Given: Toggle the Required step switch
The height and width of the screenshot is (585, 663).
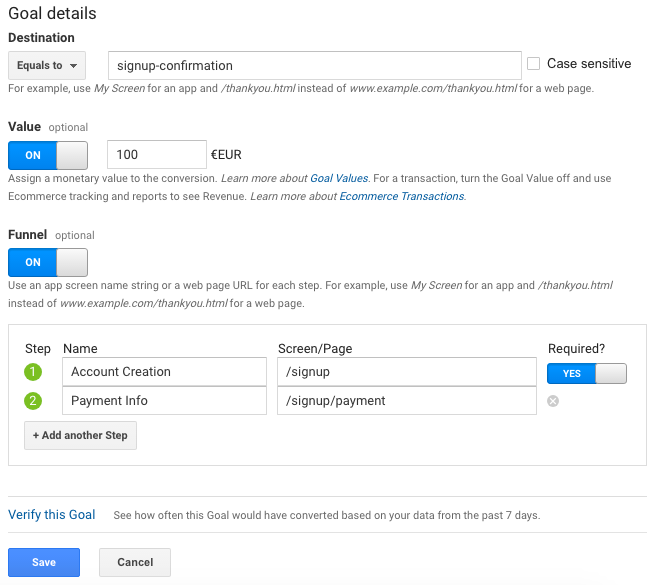Looking at the screenshot, I should tap(587, 372).
